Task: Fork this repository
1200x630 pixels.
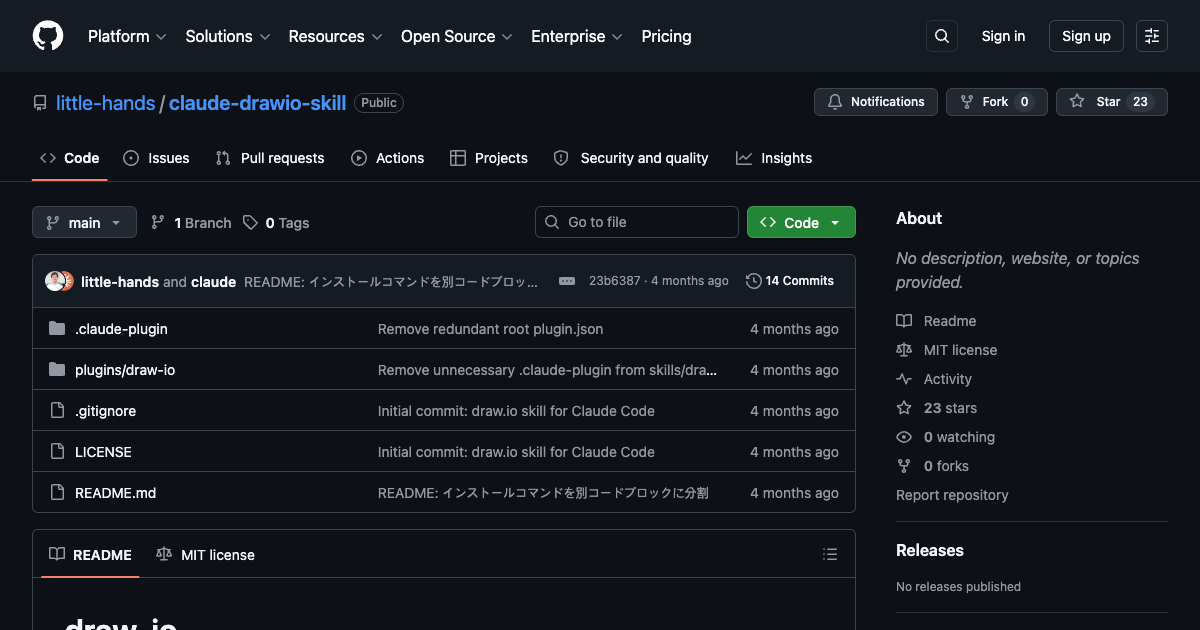Action: coord(997,102)
